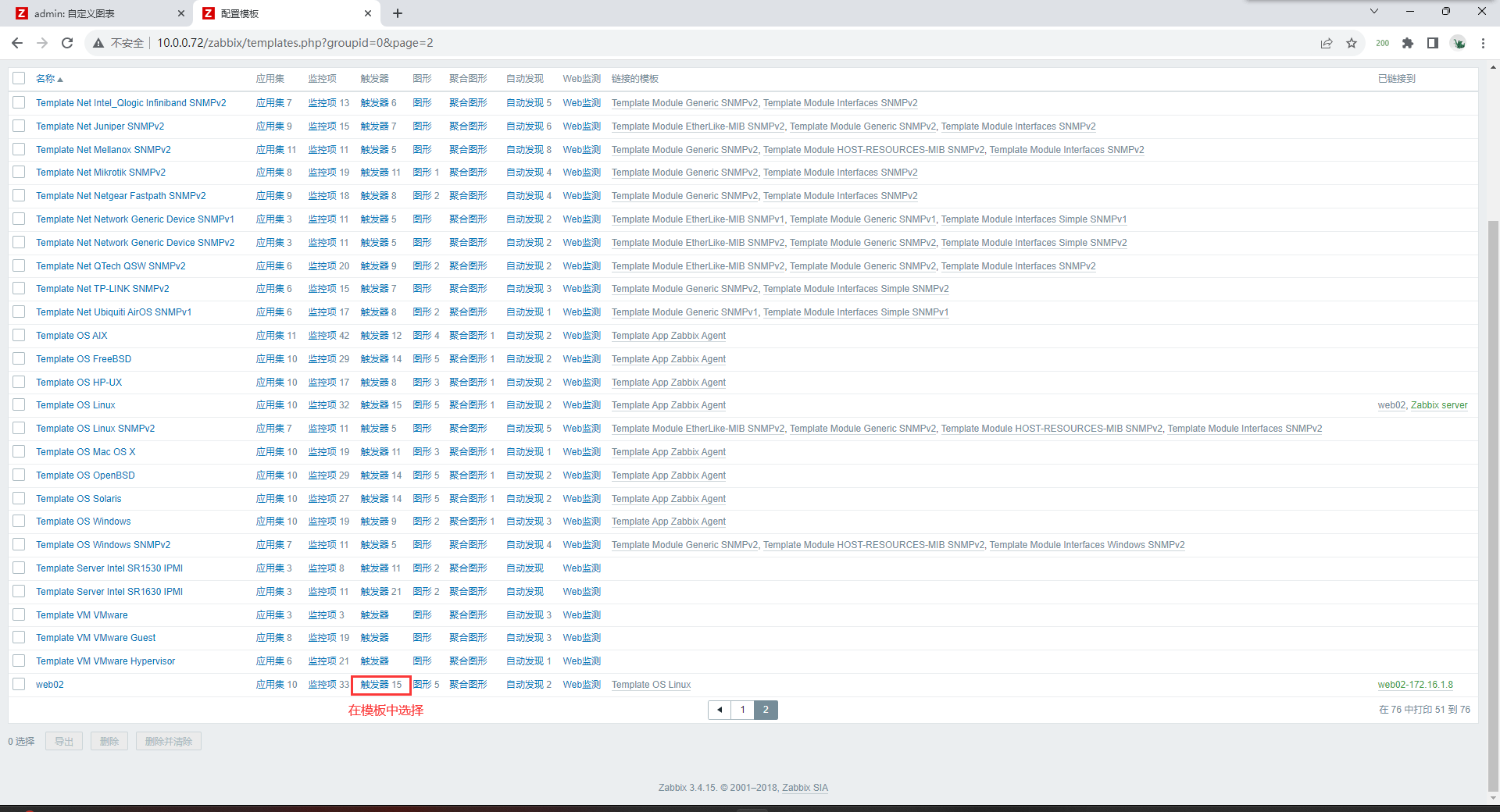The height and width of the screenshot is (812, 1500).
Task: Open the web02 template name link
Action: pos(50,685)
